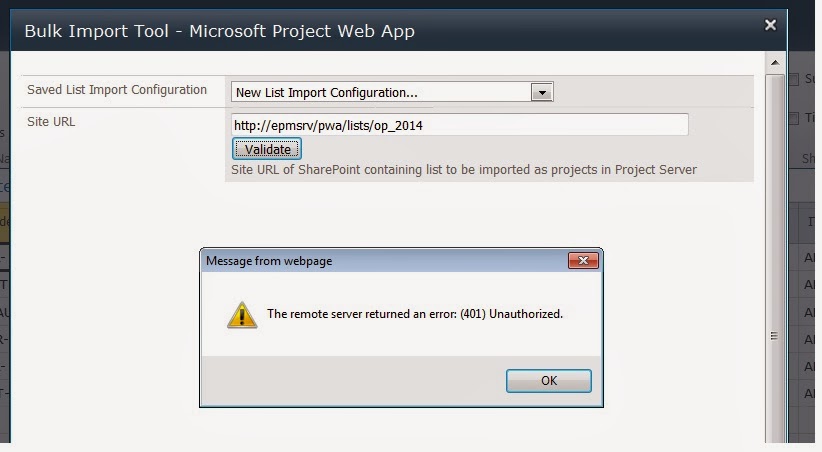Click the Site URL label
The image size is (822, 452).
(51, 122)
